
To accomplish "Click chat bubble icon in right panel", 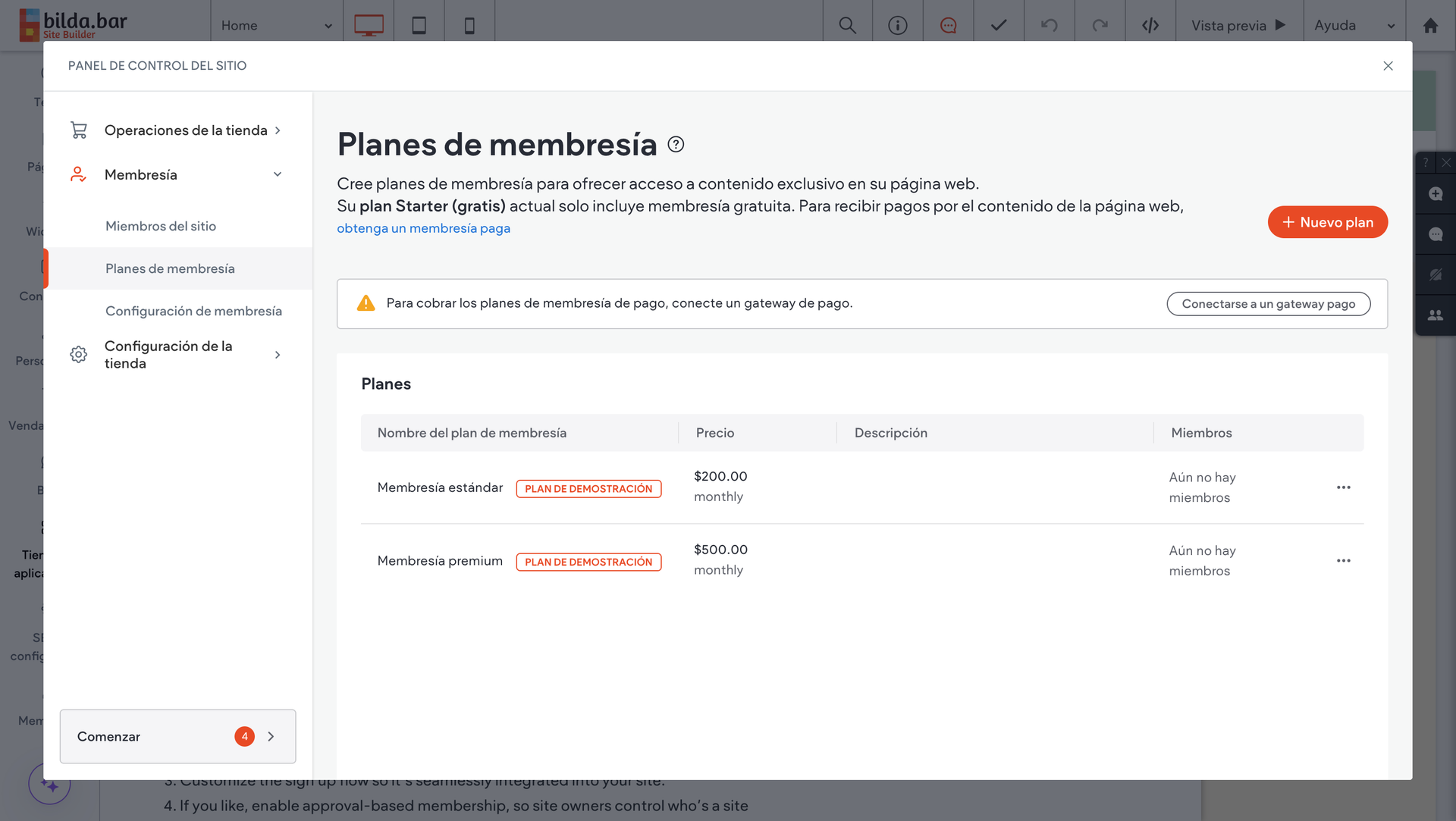I will (1436, 234).
